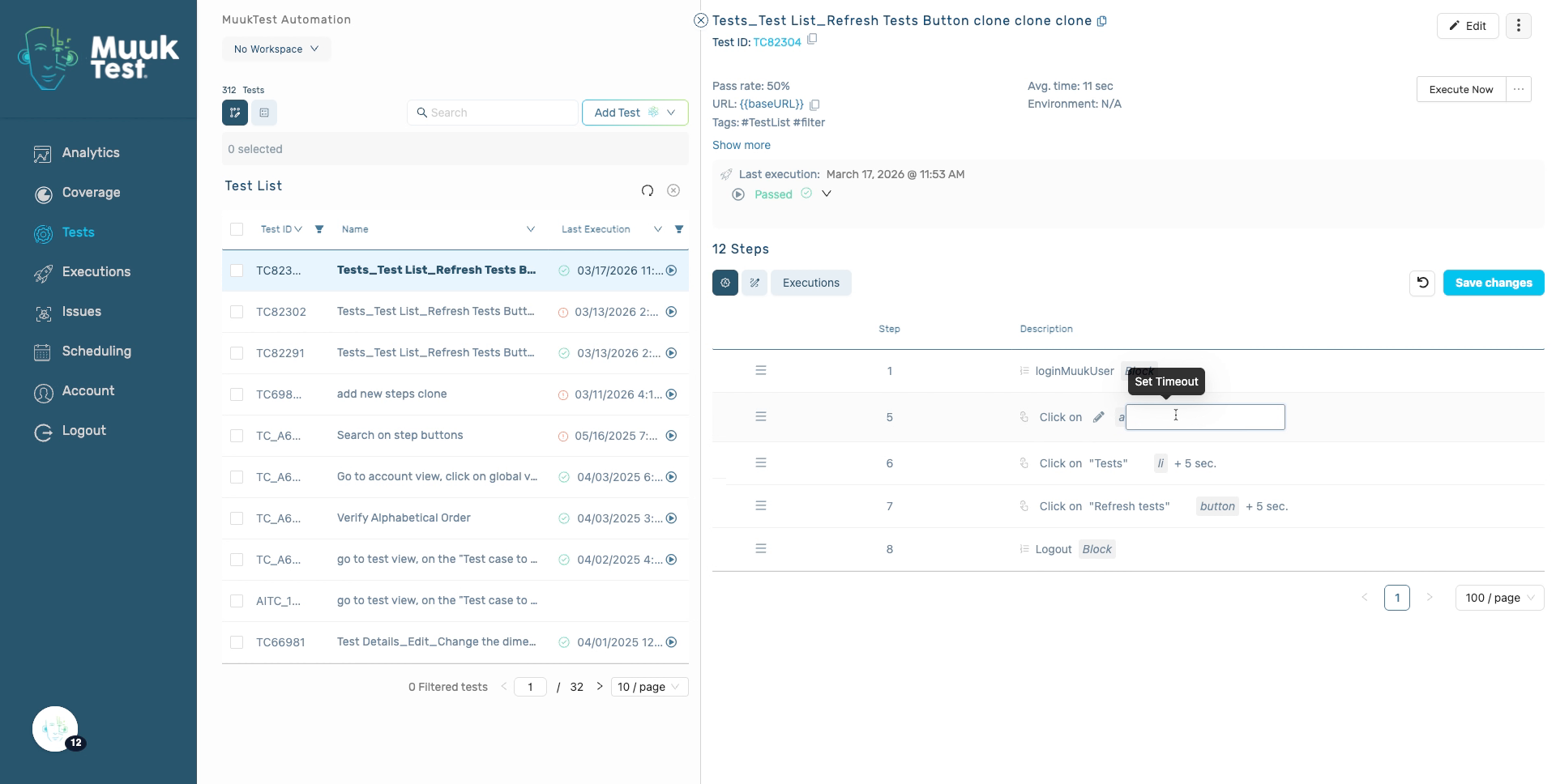The width and height of the screenshot is (1556, 784).
Task: Clear the Test List filters via the X icon
Action: point(673,190)
